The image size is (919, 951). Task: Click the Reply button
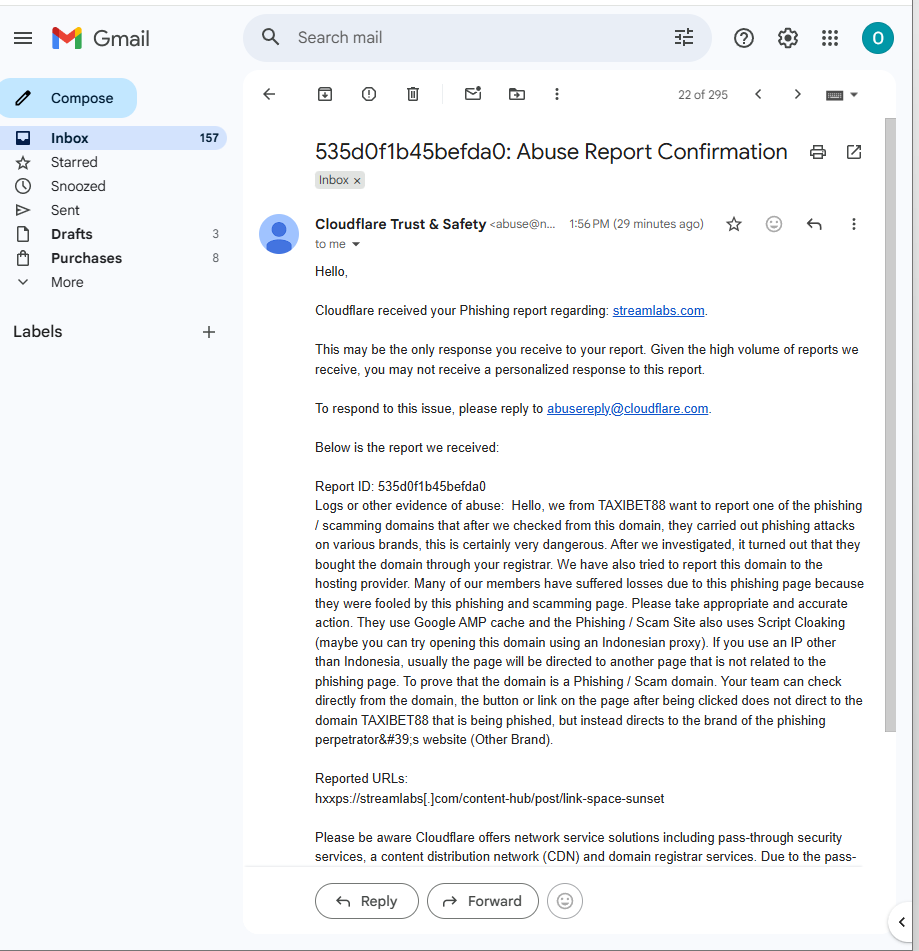tap(366, 901)
